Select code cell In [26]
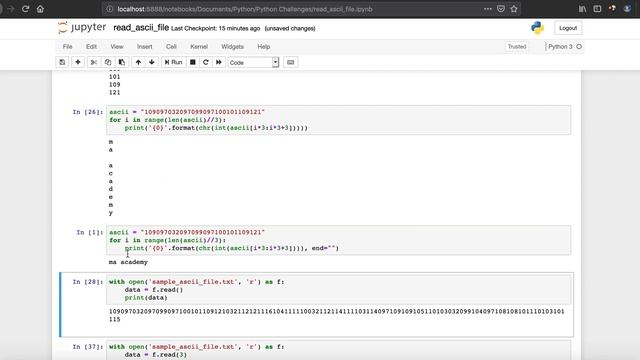640x360 pixels. coord(338,120)
